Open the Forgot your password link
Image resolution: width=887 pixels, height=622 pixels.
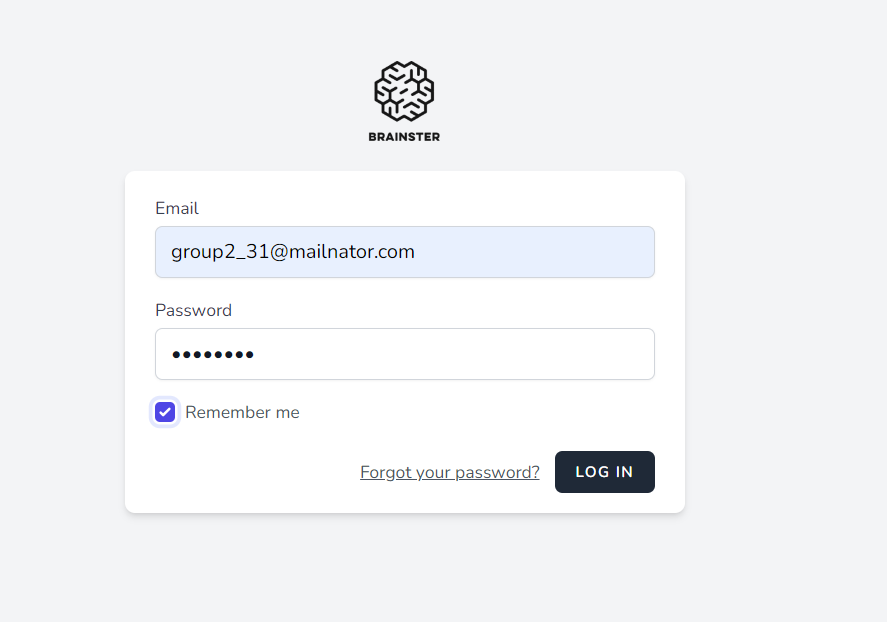point(449,472)
